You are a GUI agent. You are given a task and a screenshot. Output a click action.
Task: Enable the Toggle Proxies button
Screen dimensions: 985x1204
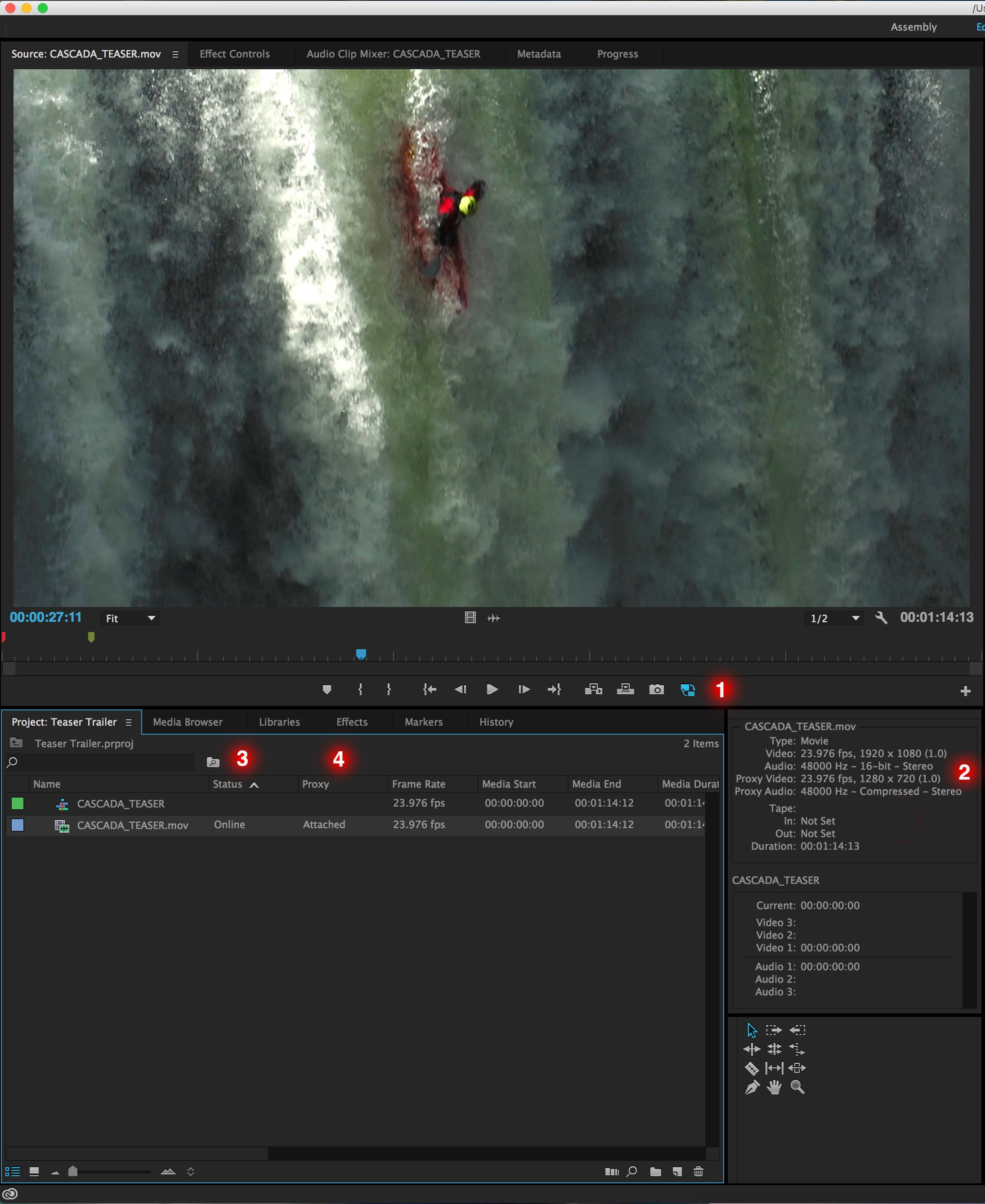coord(687,690)
